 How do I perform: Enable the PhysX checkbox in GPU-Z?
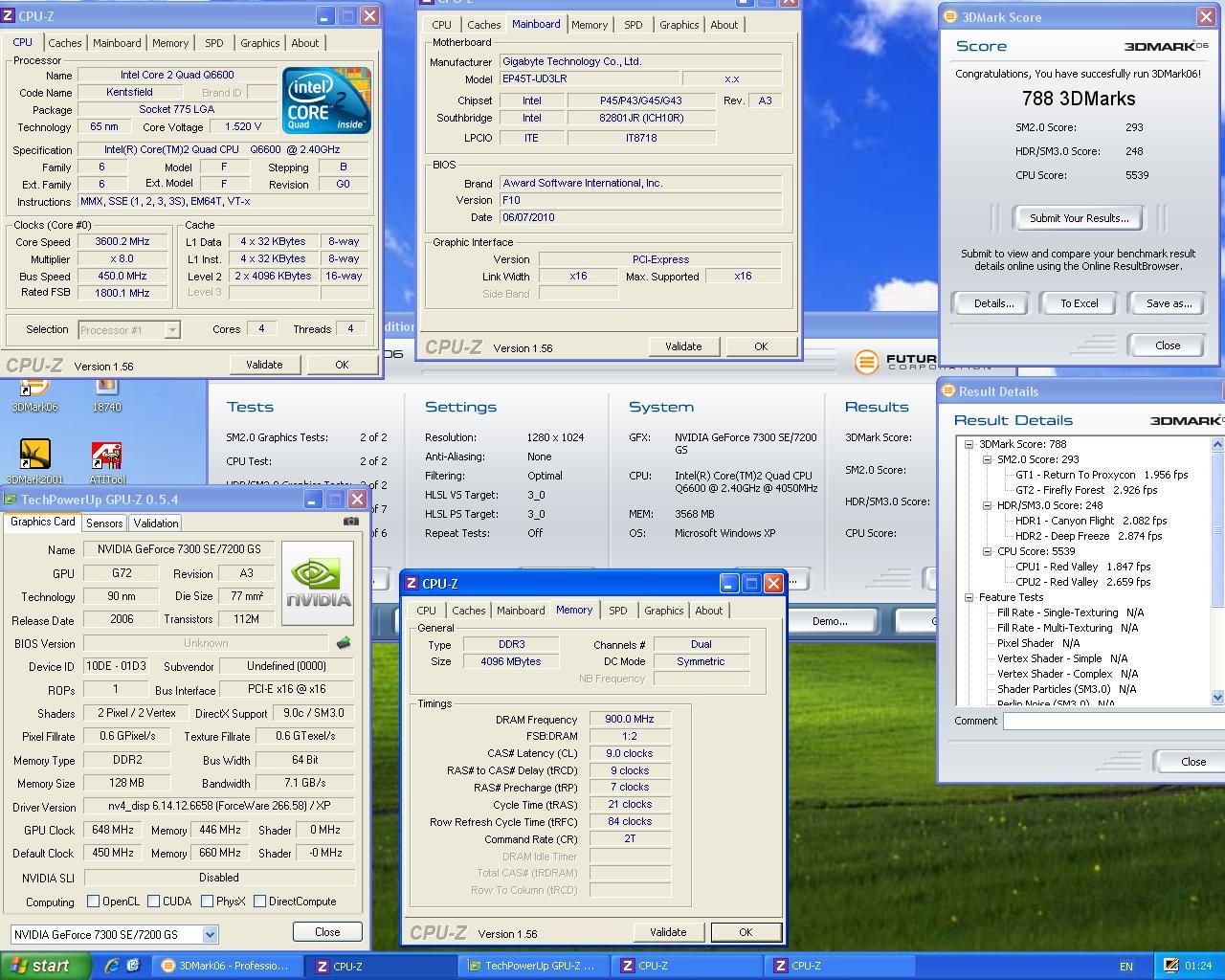click(207, 901)
